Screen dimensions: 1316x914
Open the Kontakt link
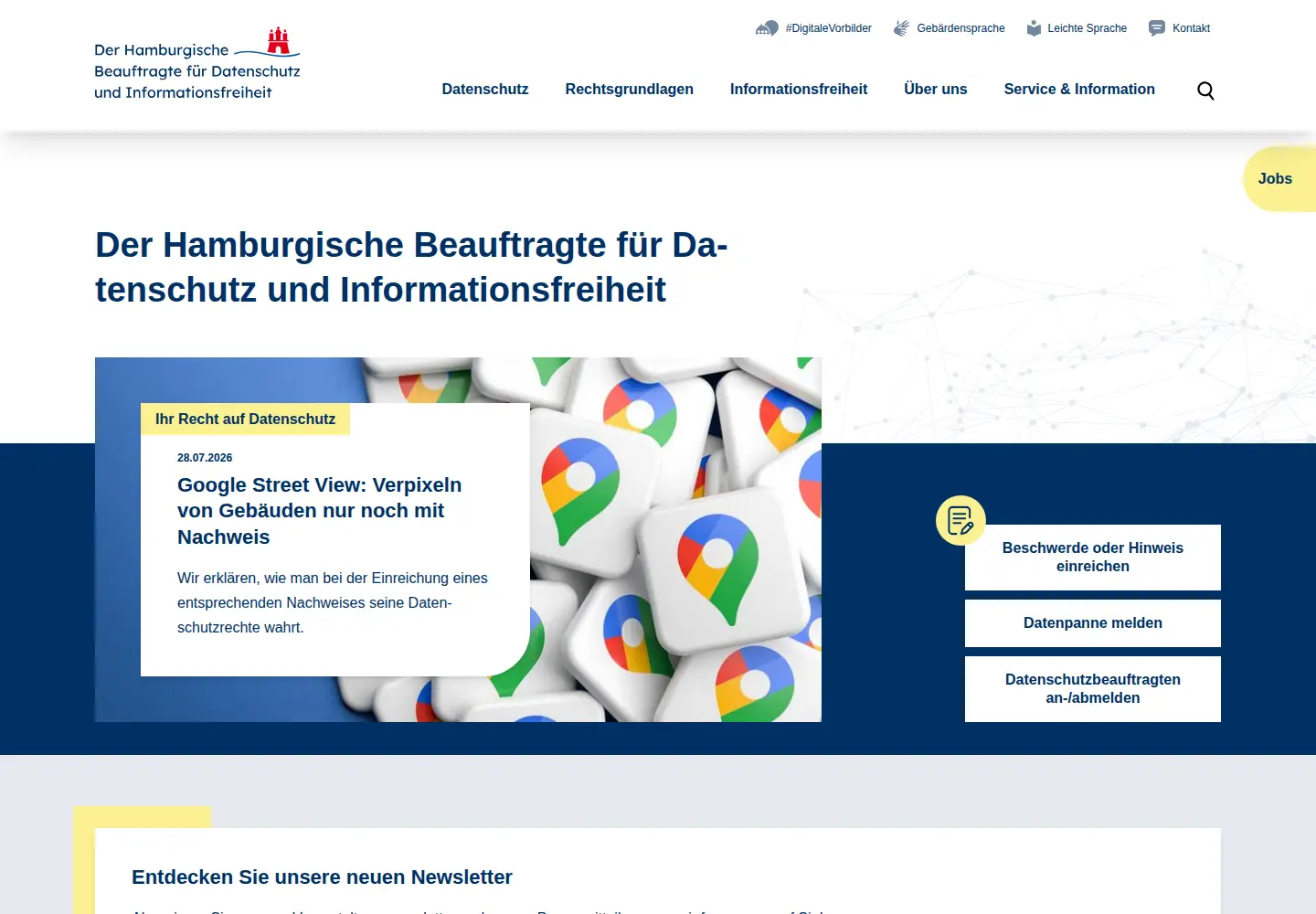(1192, 28)
